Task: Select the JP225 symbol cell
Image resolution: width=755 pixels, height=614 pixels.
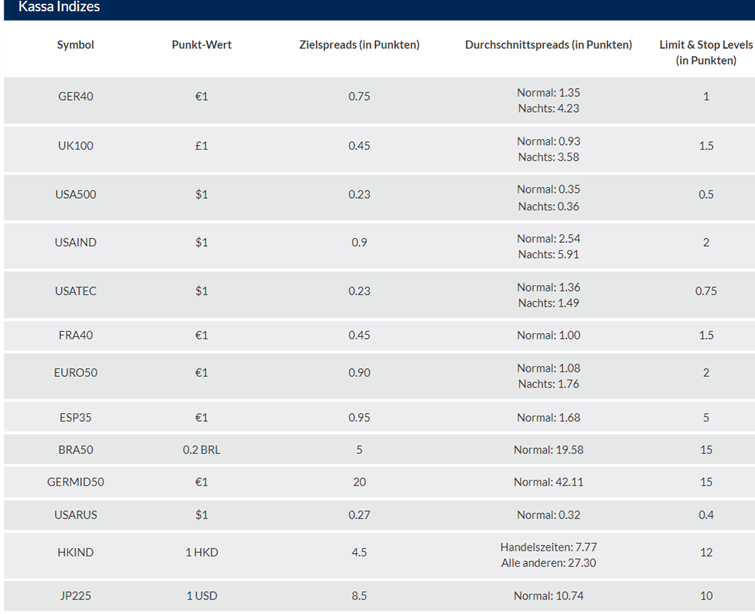Action: point(76,596)
